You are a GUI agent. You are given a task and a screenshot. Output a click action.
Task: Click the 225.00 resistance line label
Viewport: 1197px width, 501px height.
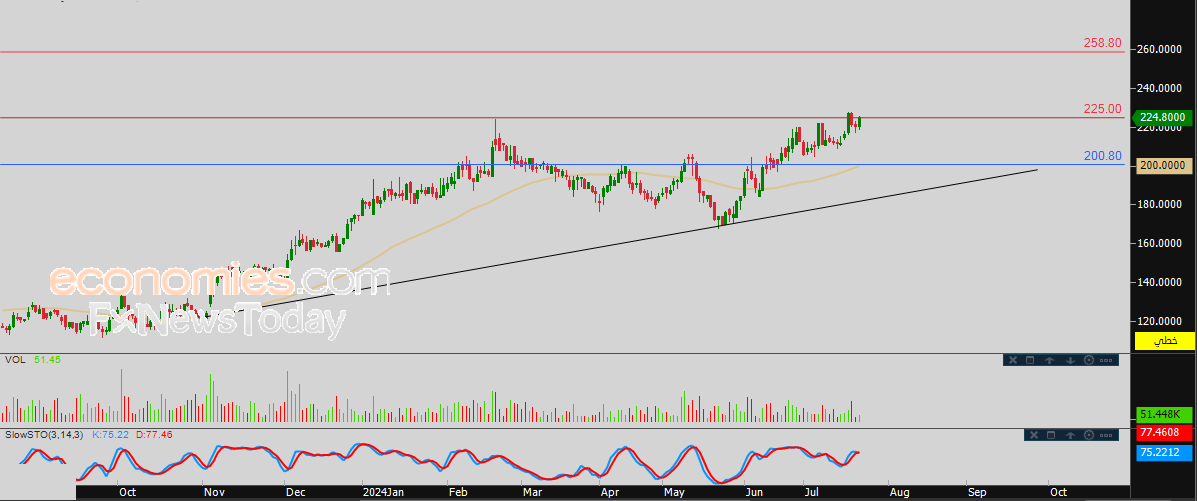(x=1102, y=109)
